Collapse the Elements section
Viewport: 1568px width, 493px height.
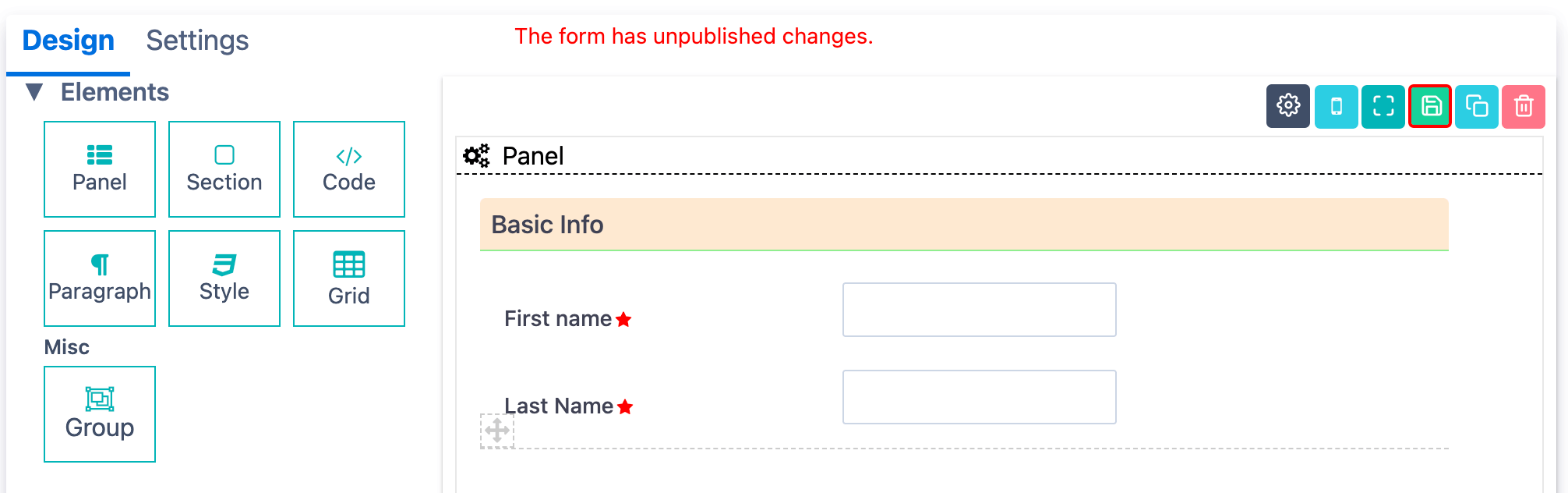click(34, 91)
